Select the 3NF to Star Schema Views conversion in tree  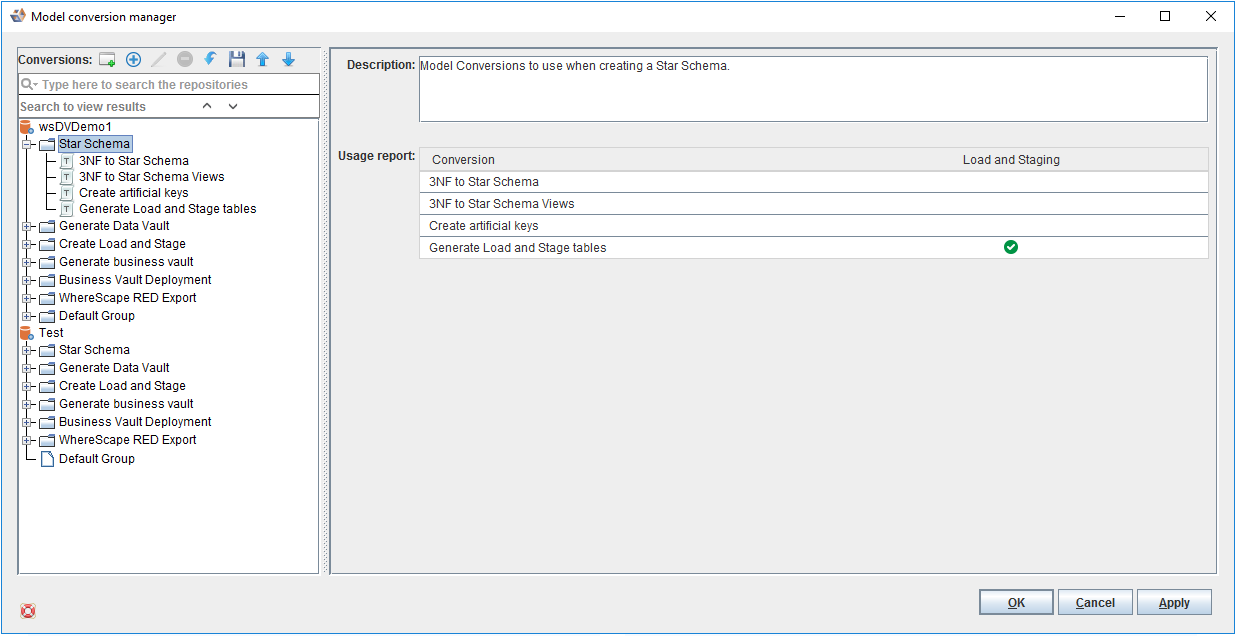pos(151,177)
